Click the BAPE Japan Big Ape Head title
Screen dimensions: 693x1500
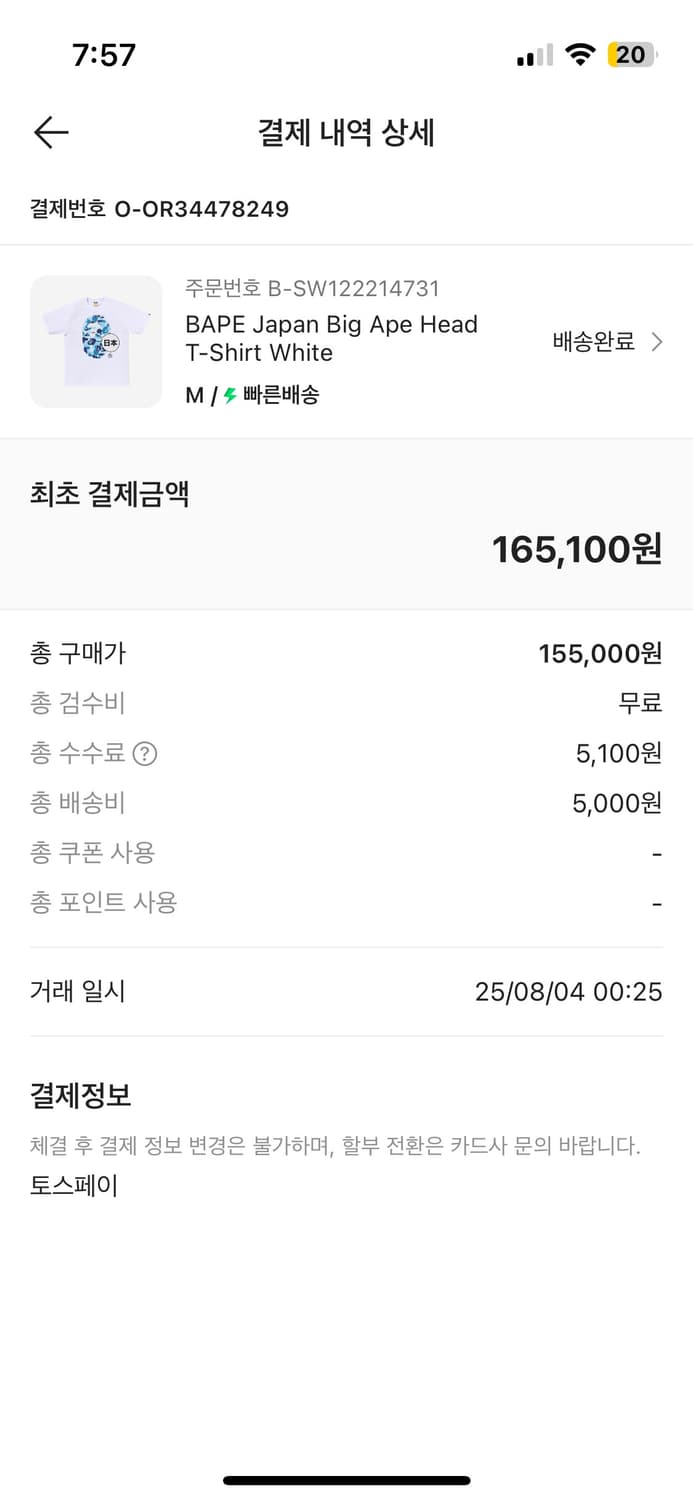tap(331, 340)
